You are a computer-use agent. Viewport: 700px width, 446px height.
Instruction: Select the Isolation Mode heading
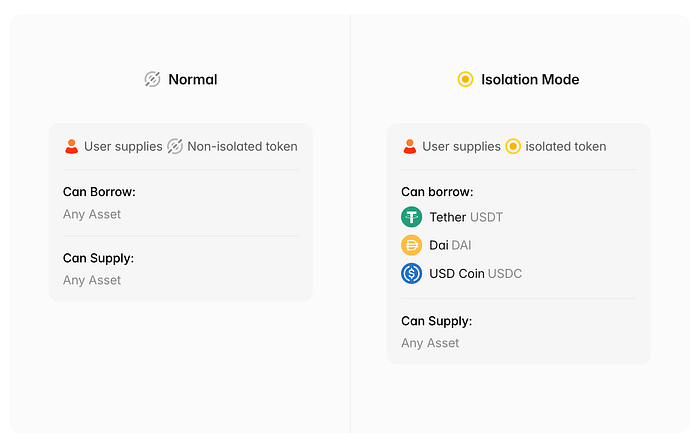tap(530, 79)
